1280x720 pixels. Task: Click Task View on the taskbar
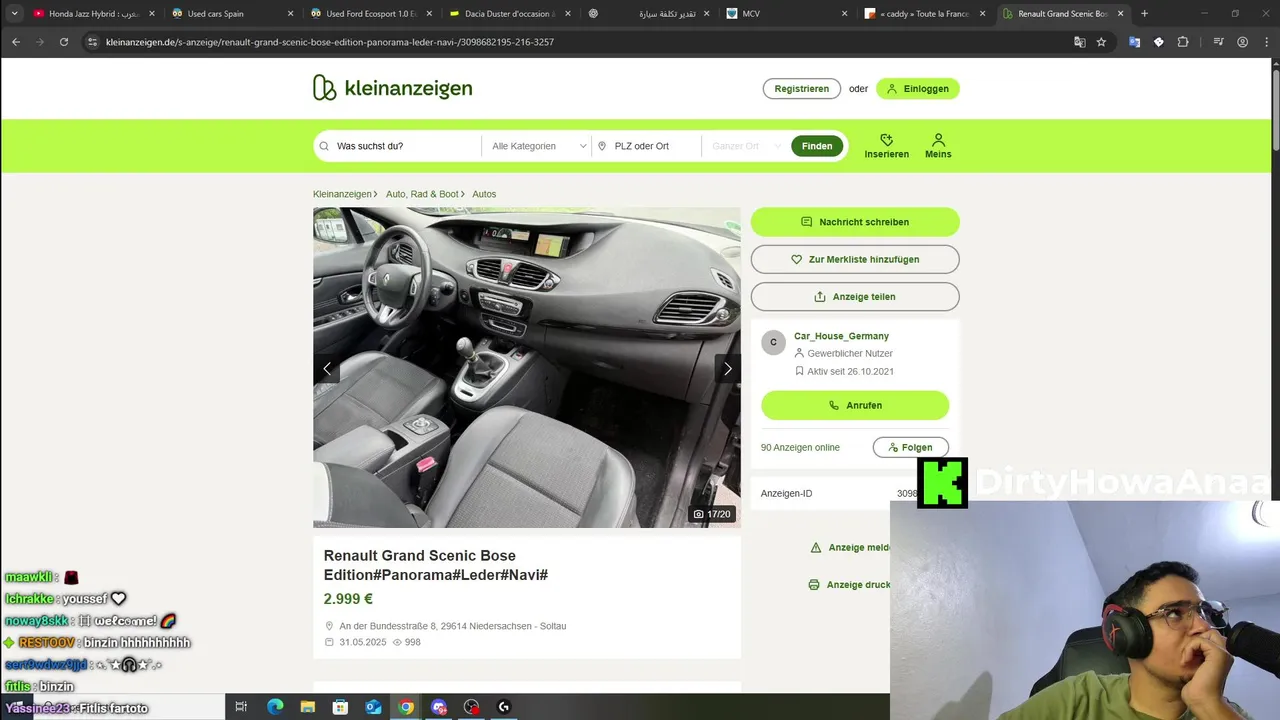click(241, 707)
